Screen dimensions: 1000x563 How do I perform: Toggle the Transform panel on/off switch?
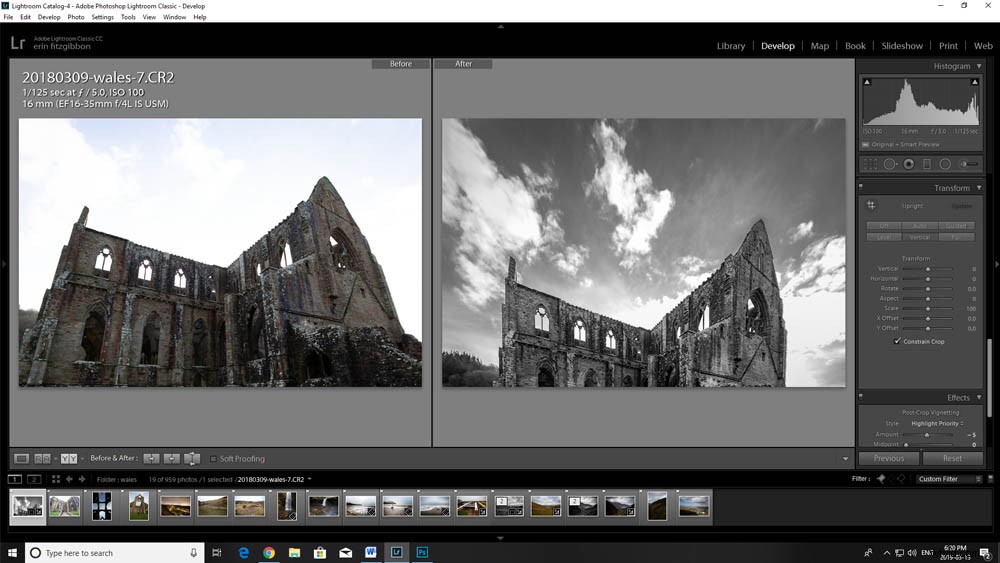point(861,187)
